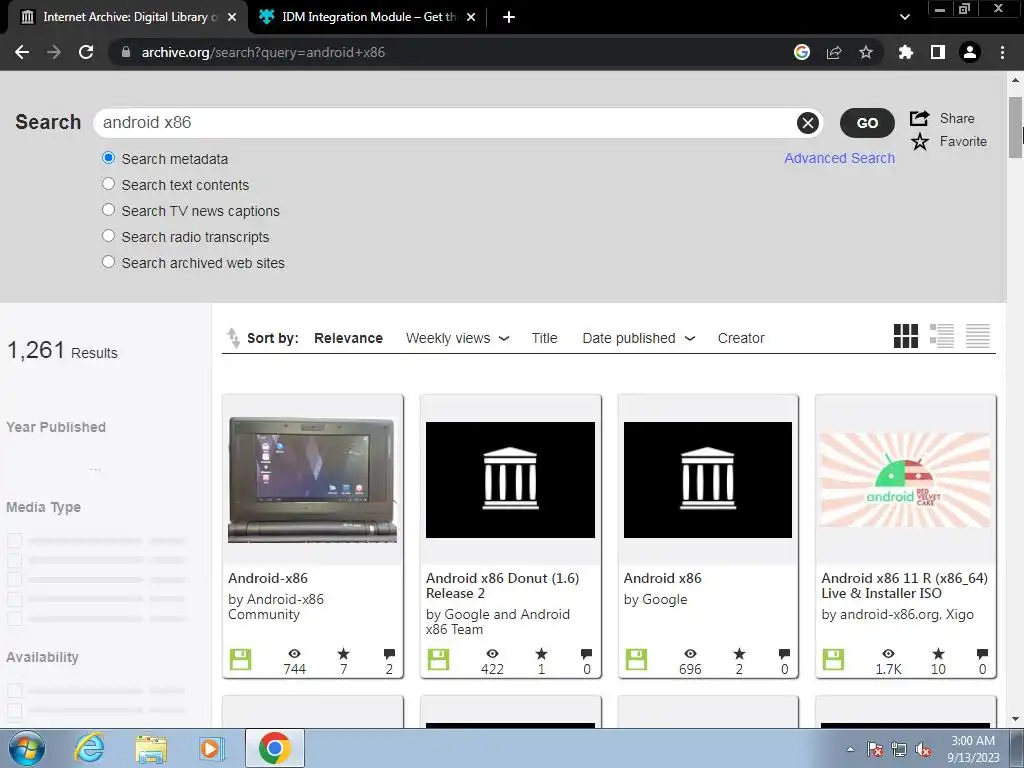This screenshot has width=1024, height=768.
Task: Click favorites star on Android x86 11 R card
Action: point(938,654)
